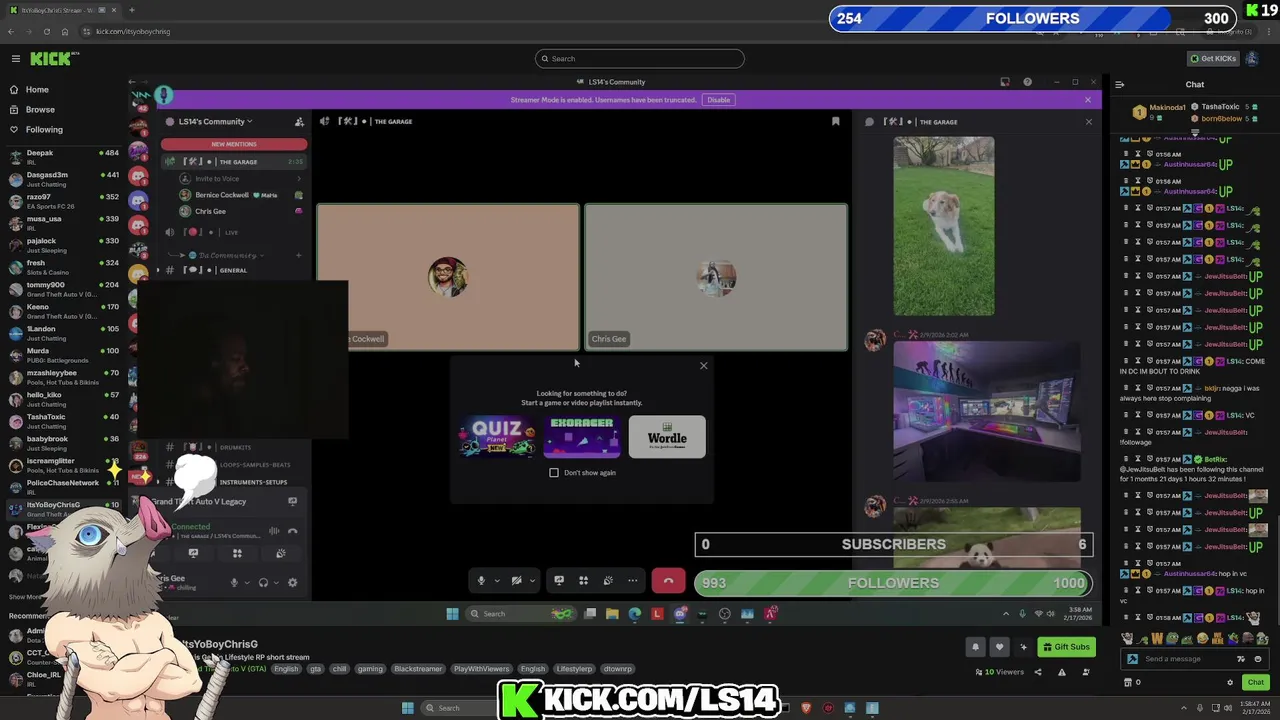Open soundboard icon in call controls
This screenshot has height=720, width=1280.
[608, 581]
